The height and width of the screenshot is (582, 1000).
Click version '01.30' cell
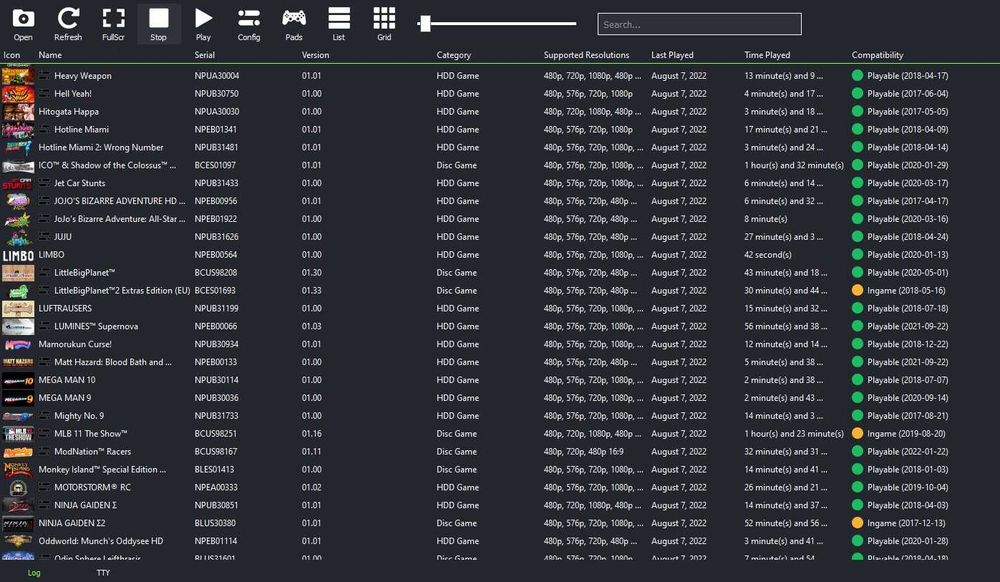coord(312,272)
